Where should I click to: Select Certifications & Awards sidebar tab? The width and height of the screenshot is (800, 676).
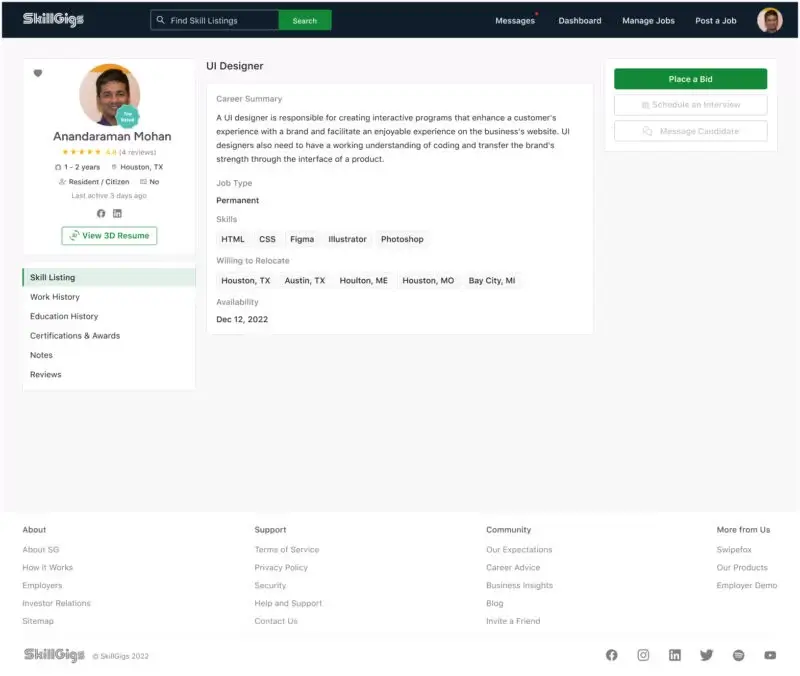coord(75,336)
